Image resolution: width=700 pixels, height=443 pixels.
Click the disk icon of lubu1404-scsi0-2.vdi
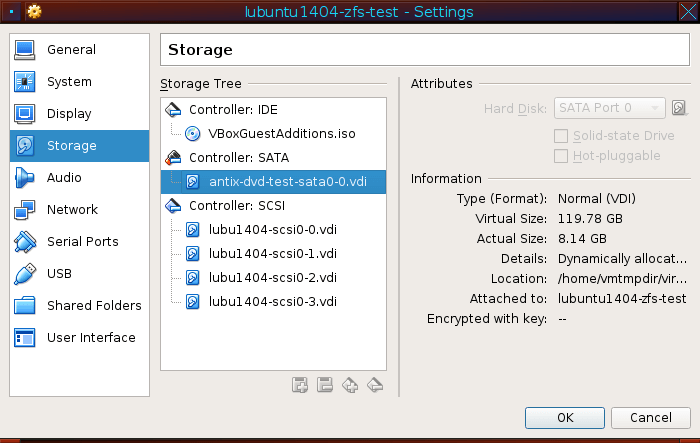[x=192, y=278]
